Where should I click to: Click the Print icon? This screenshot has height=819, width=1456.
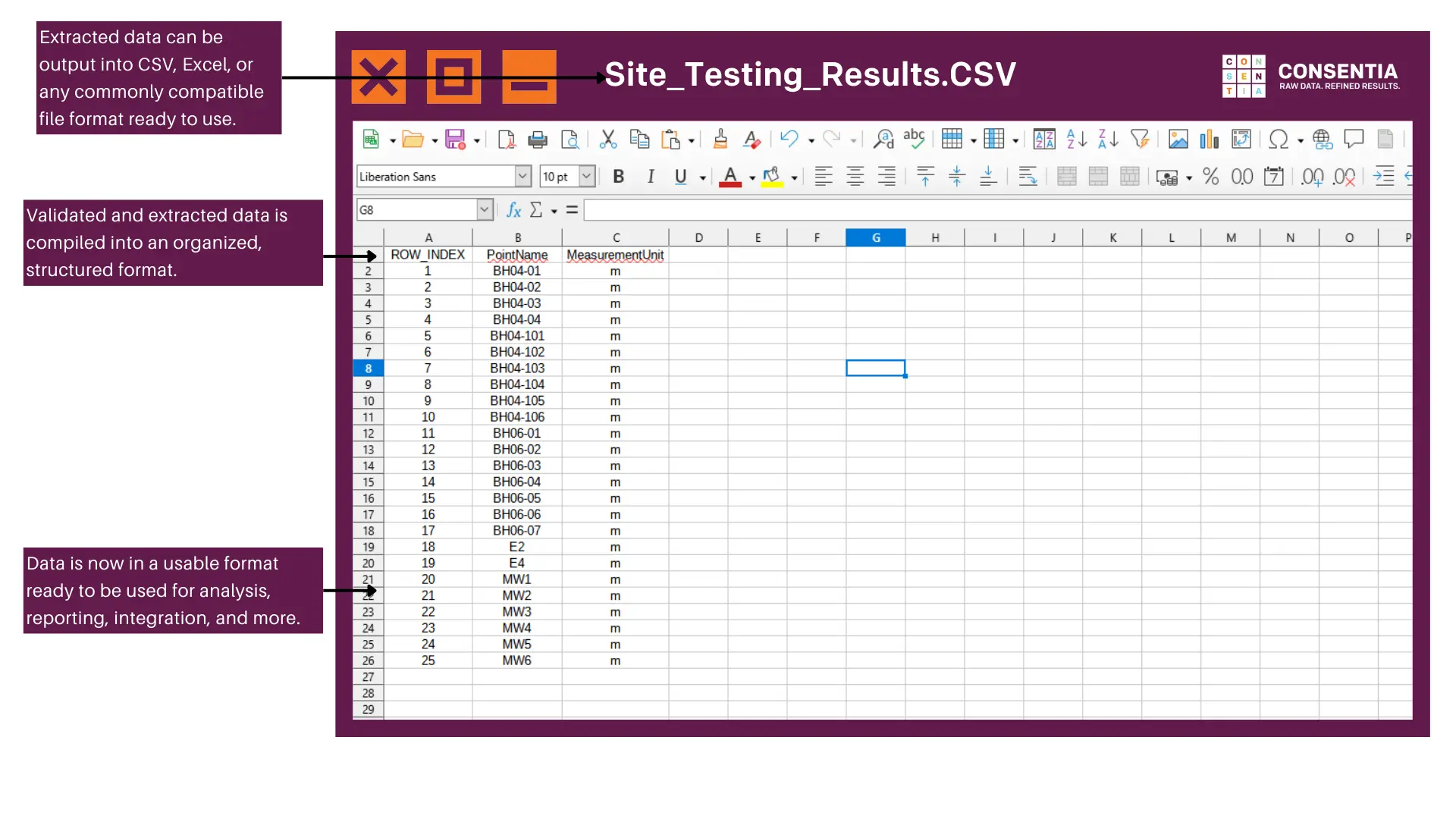538,140
